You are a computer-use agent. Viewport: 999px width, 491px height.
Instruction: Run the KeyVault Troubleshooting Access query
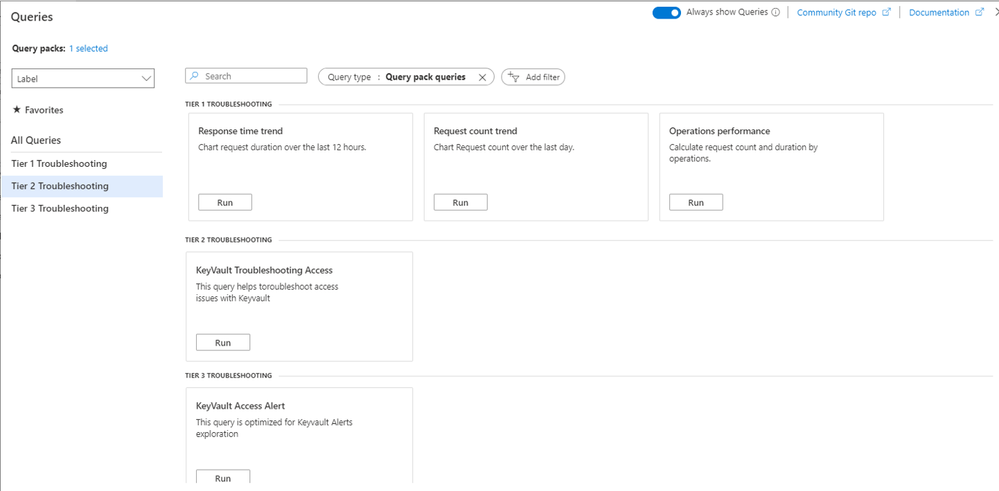pos(223,342)
